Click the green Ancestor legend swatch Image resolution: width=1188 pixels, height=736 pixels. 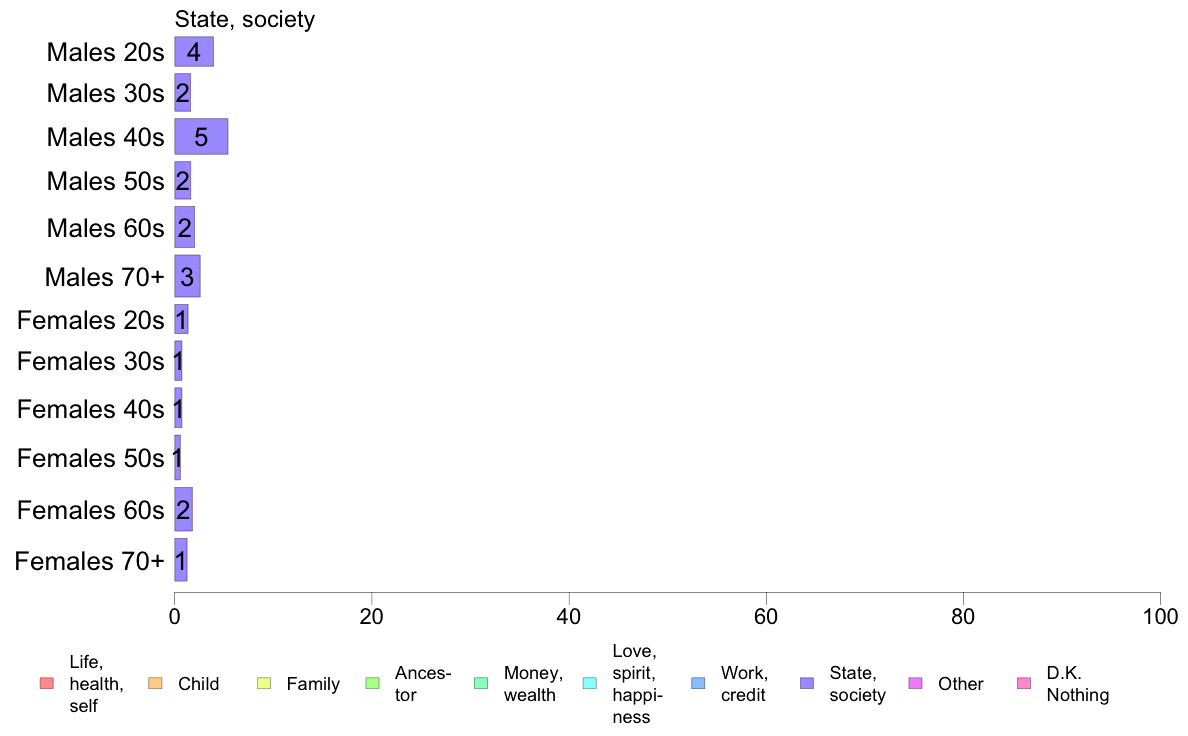click(372, 683)
